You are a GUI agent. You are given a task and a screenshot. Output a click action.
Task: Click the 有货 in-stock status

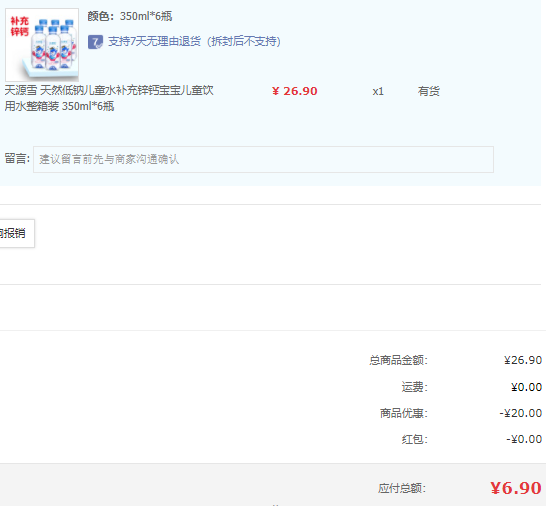tap(429, 91)
